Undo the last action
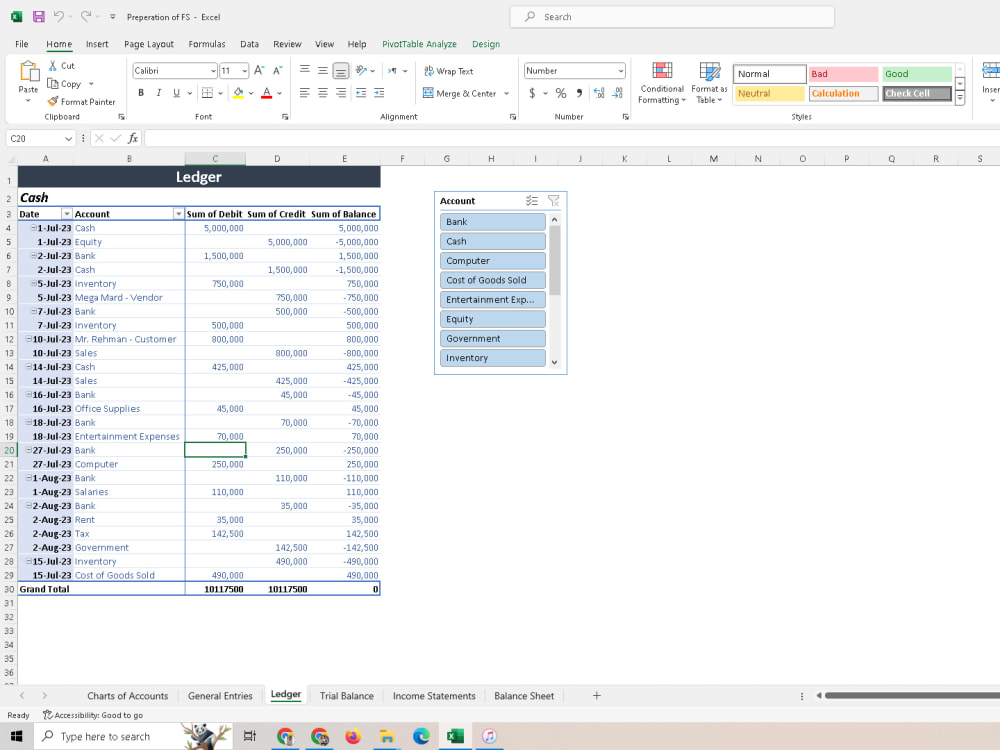Screen dimensions: 1000x750 pyautogui.click(x=59, y=17)
